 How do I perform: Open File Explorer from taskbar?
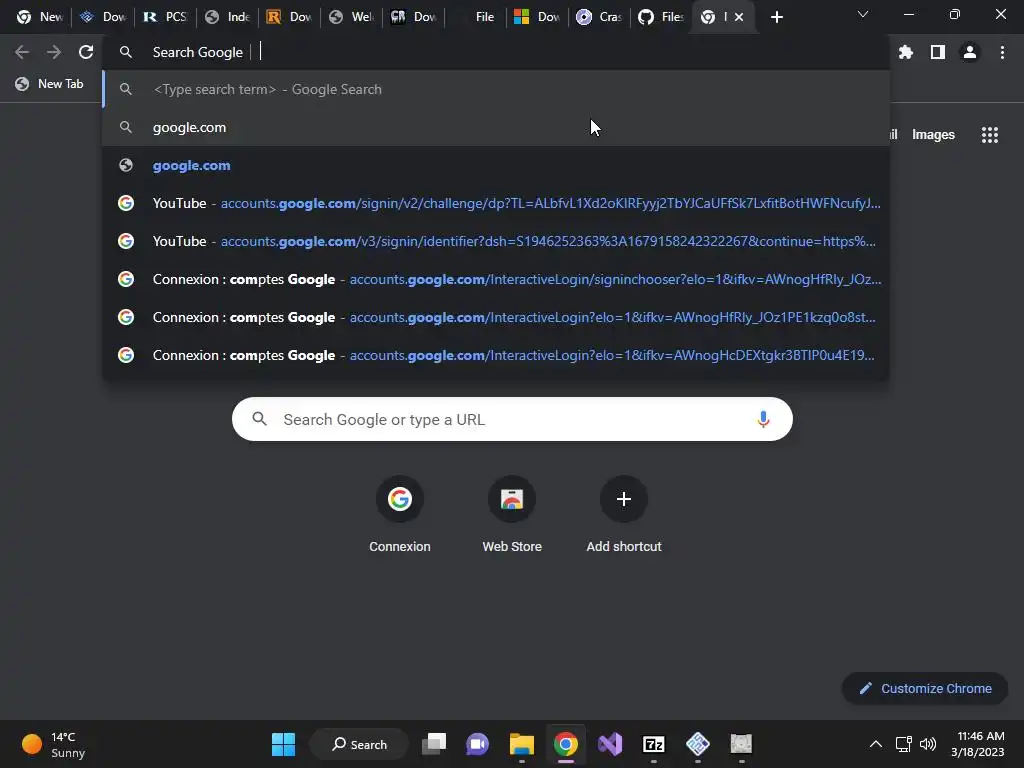click(x=522, y=744)
